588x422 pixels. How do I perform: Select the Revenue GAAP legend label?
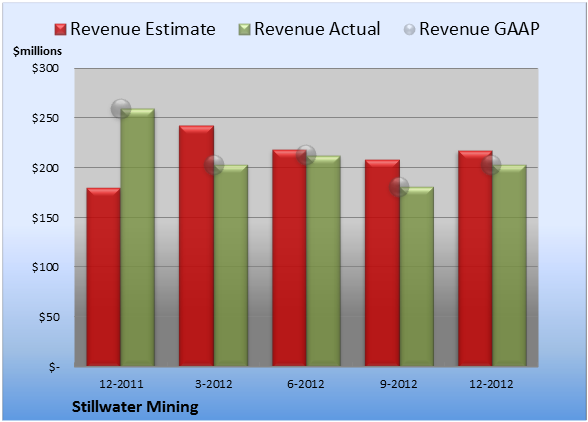pos(479,29)
